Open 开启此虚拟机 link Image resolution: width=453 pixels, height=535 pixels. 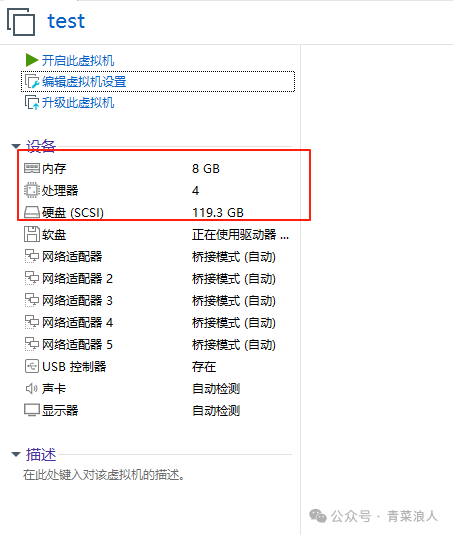(x=78, y=60)
